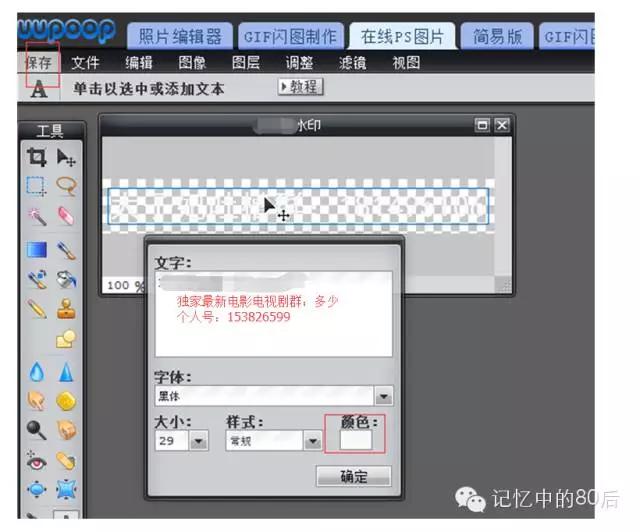Viewport: 640px width, 532px height.
Task: Open the 滤镜 menu
Action: coord(353,63)
